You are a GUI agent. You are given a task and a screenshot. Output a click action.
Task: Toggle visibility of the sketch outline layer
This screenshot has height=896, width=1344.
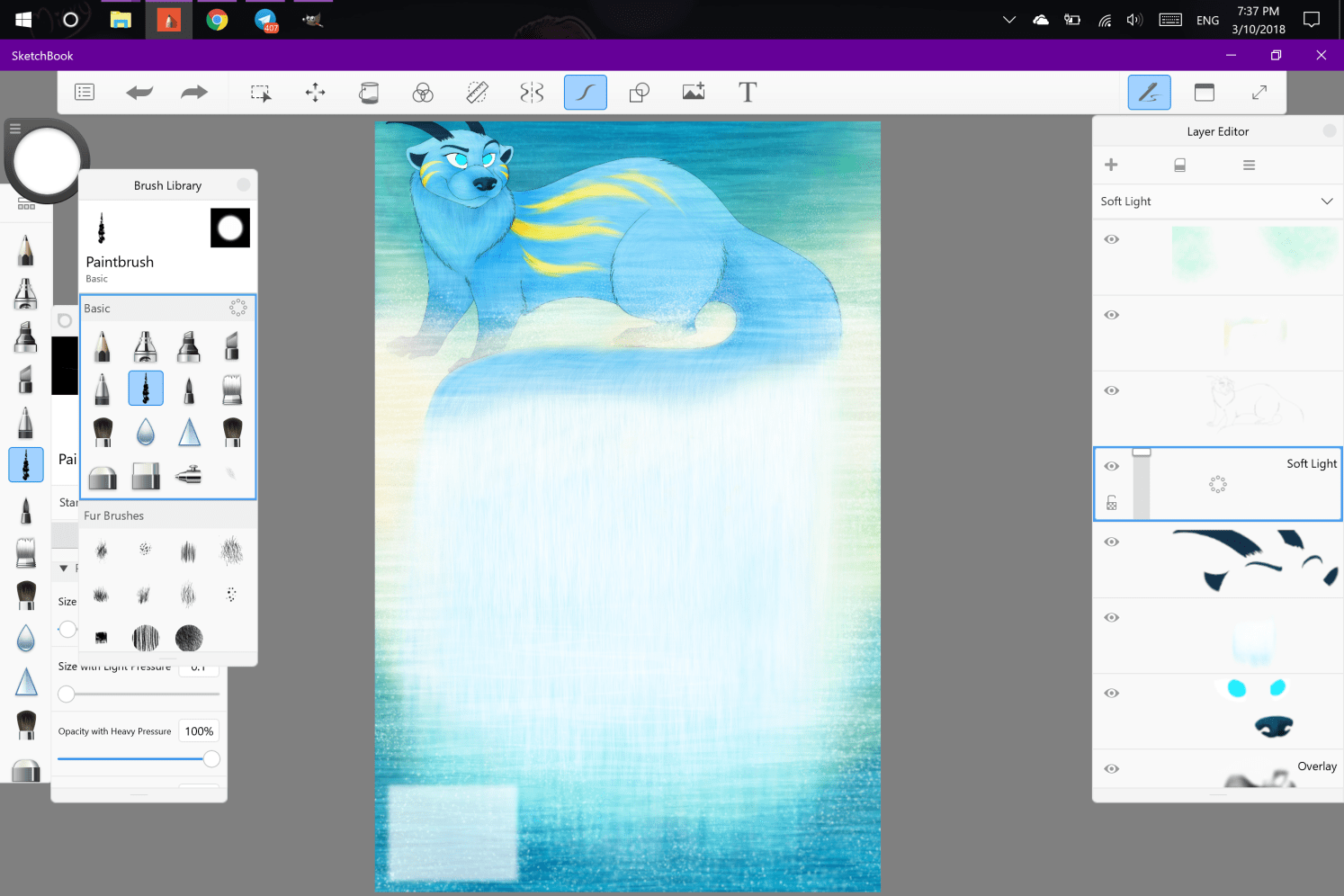(x=1112, y=390)
